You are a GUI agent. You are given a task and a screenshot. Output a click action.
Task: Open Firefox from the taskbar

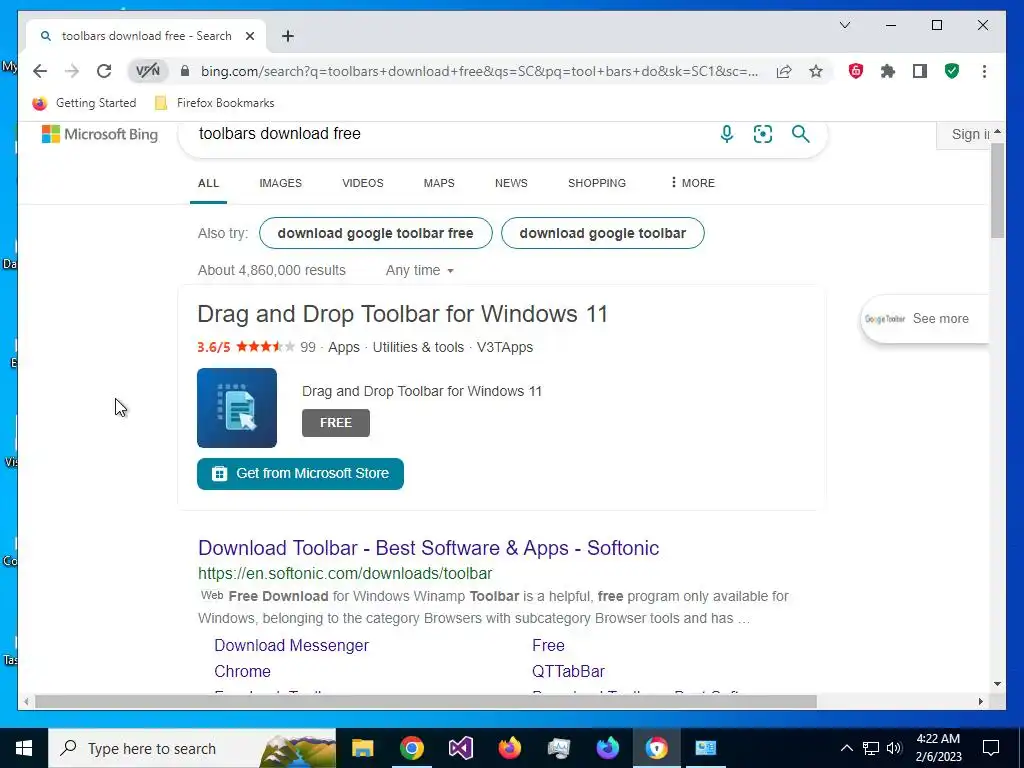(x=509, y=748)
